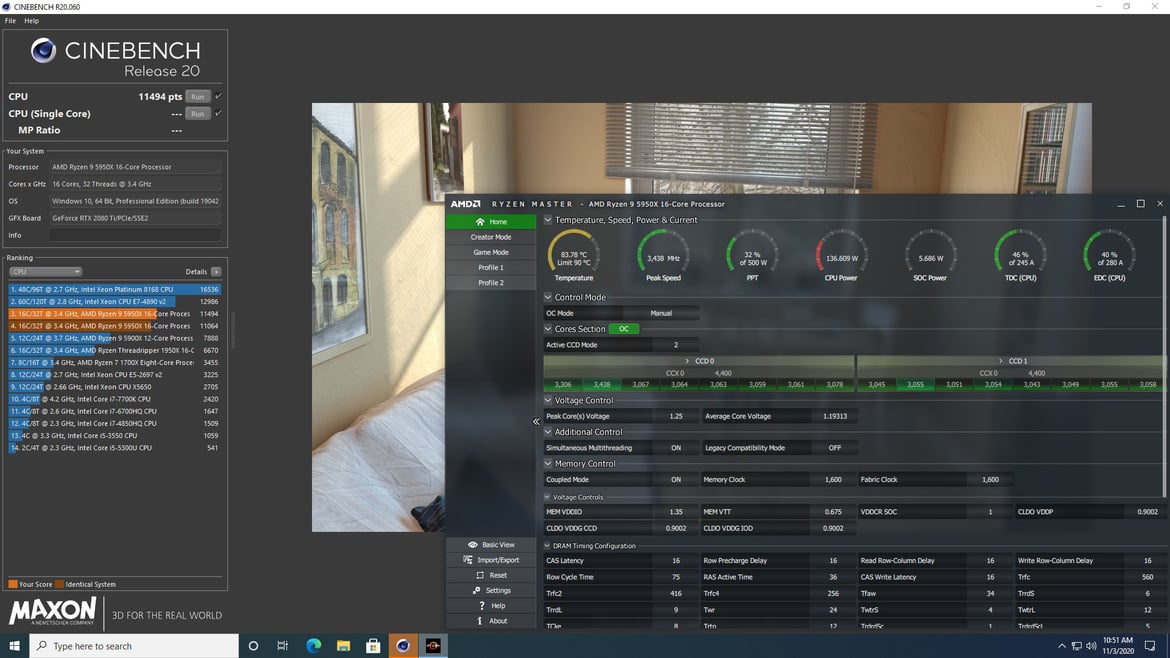The width and height of the screenshot is (1170, 658).
Task: Click the Info field in Your System
Action: [x=135, y=235]
